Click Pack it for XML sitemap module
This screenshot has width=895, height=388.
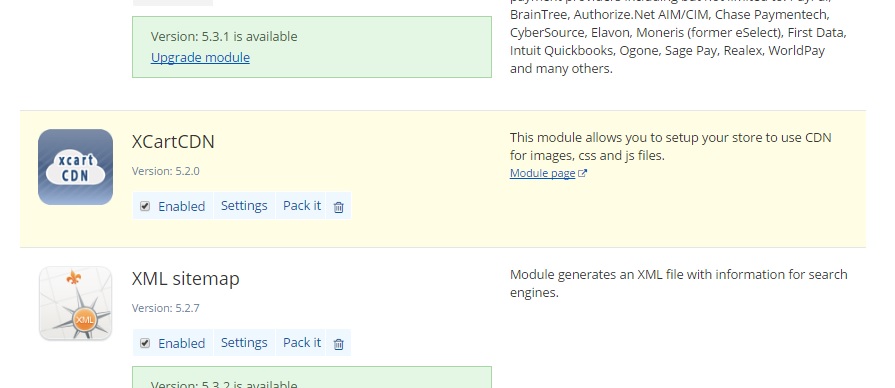[x=302, y=342]
